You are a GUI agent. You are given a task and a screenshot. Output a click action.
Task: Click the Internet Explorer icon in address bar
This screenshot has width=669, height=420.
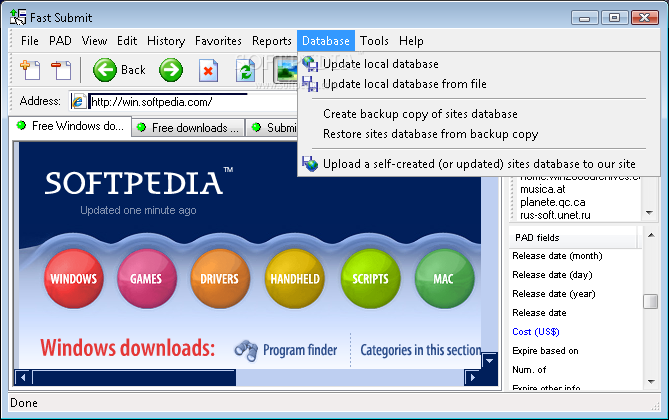pos(78,102)
